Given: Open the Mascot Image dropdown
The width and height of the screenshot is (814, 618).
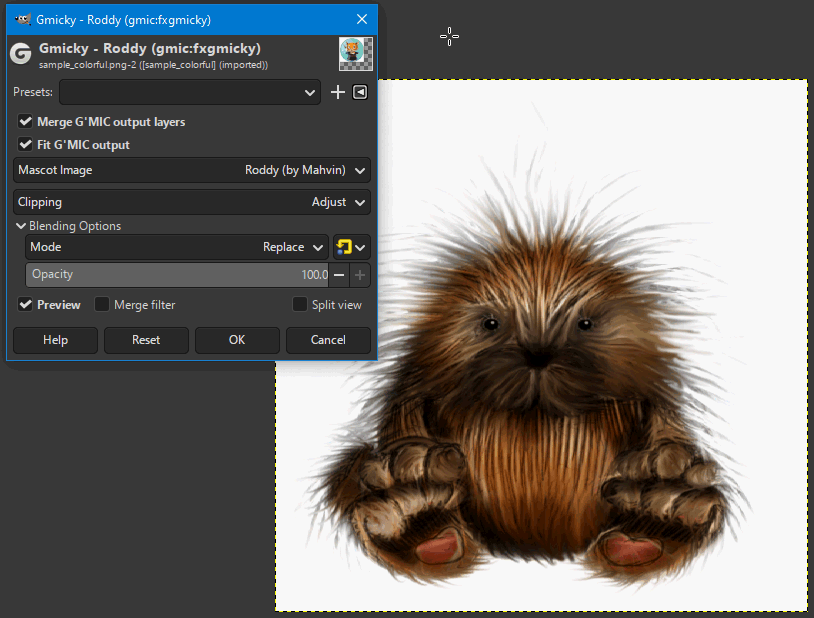Looking at the screenshot, I should coord(192,170).
